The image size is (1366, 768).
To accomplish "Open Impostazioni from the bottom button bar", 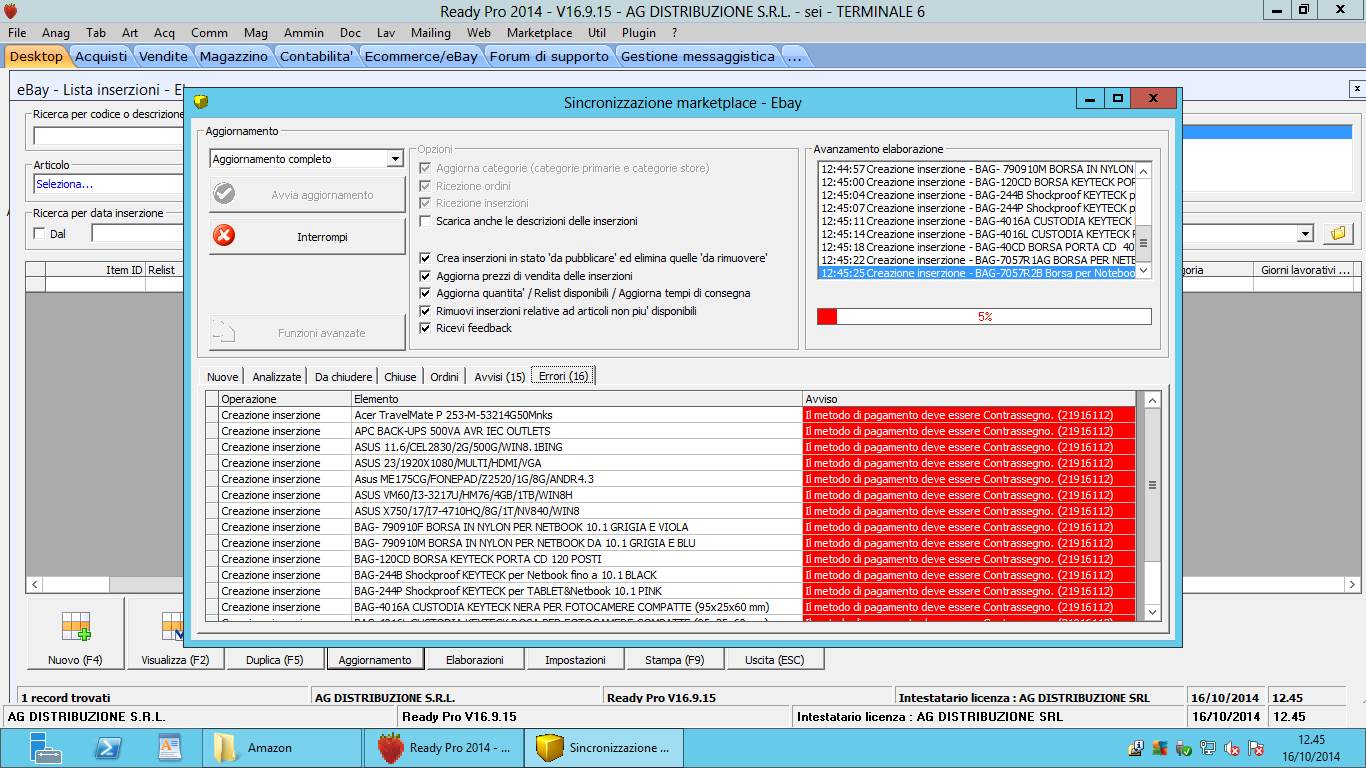I will pos(575,660).
